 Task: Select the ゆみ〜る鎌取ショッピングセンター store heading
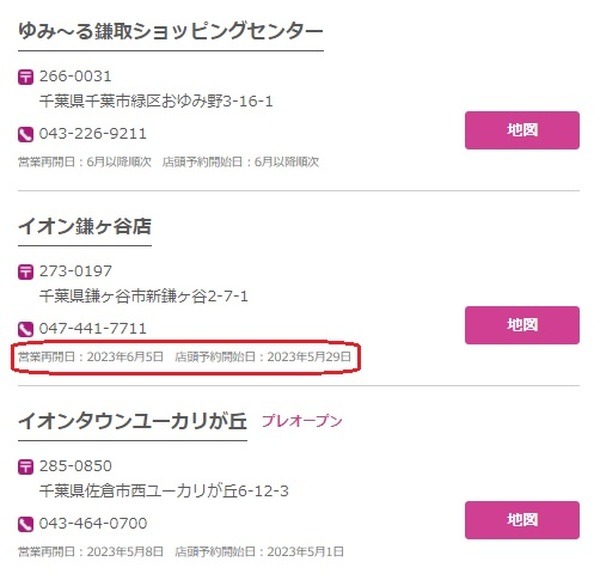pyautogui.click(x=171, y=31)
